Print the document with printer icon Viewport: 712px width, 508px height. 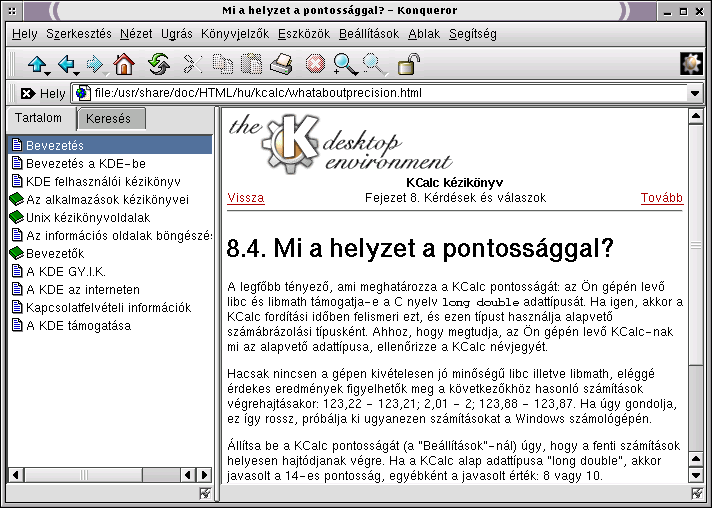coord(282,64)
